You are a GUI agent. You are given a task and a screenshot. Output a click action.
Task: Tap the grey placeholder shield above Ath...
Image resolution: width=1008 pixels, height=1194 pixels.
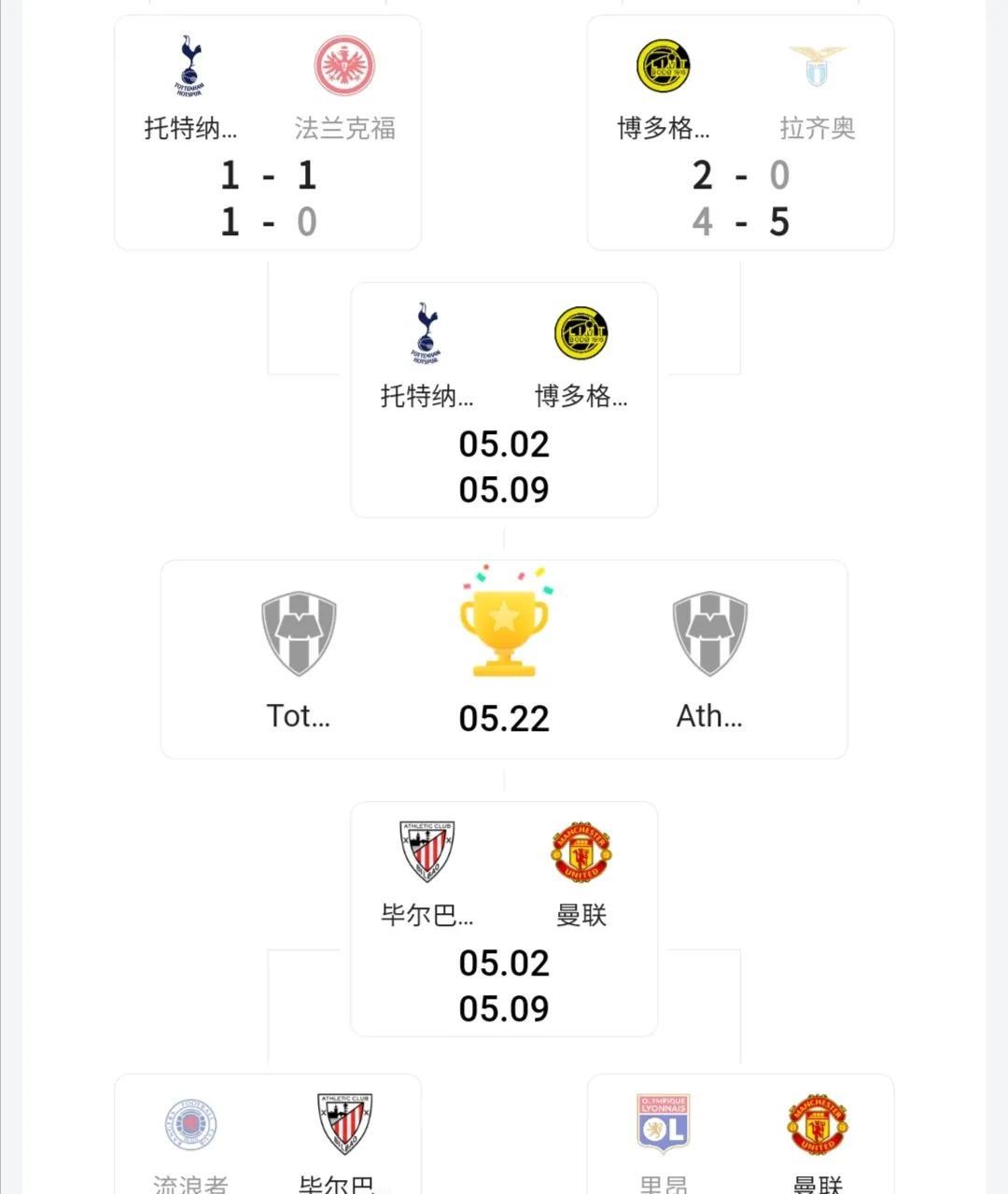point(709,633)
